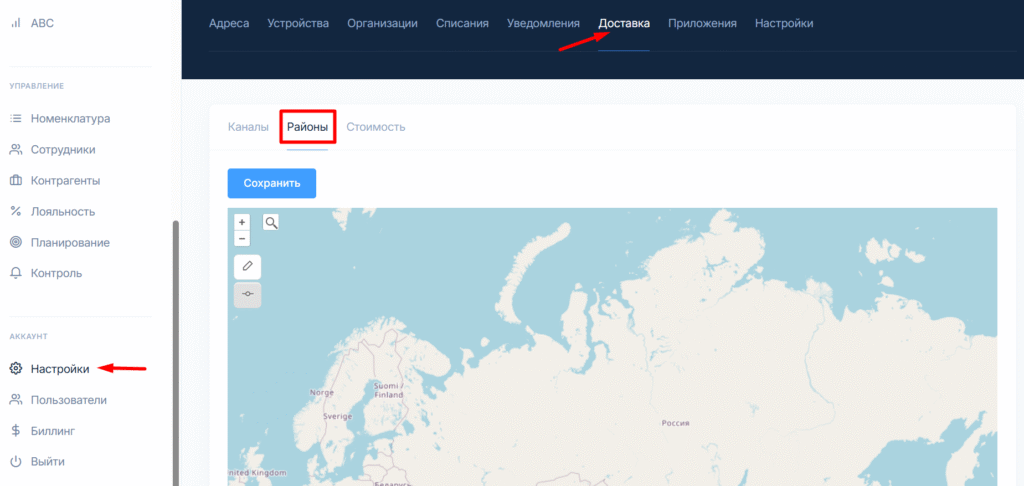Viewport: 1024px width, 486px height.
Task: Click the line node tool on map
Action: coord(247,294)
